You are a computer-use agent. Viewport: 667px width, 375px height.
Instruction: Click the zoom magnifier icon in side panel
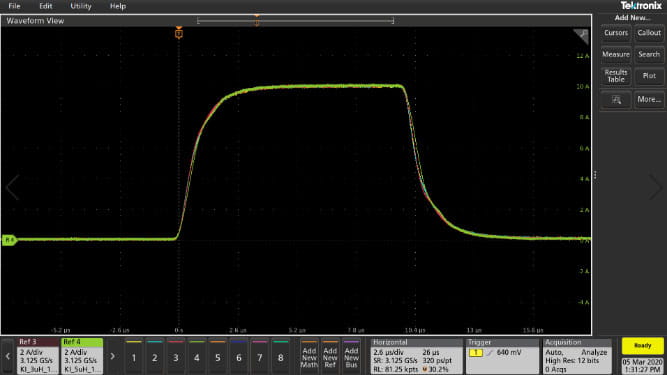[x=616, y=100]
